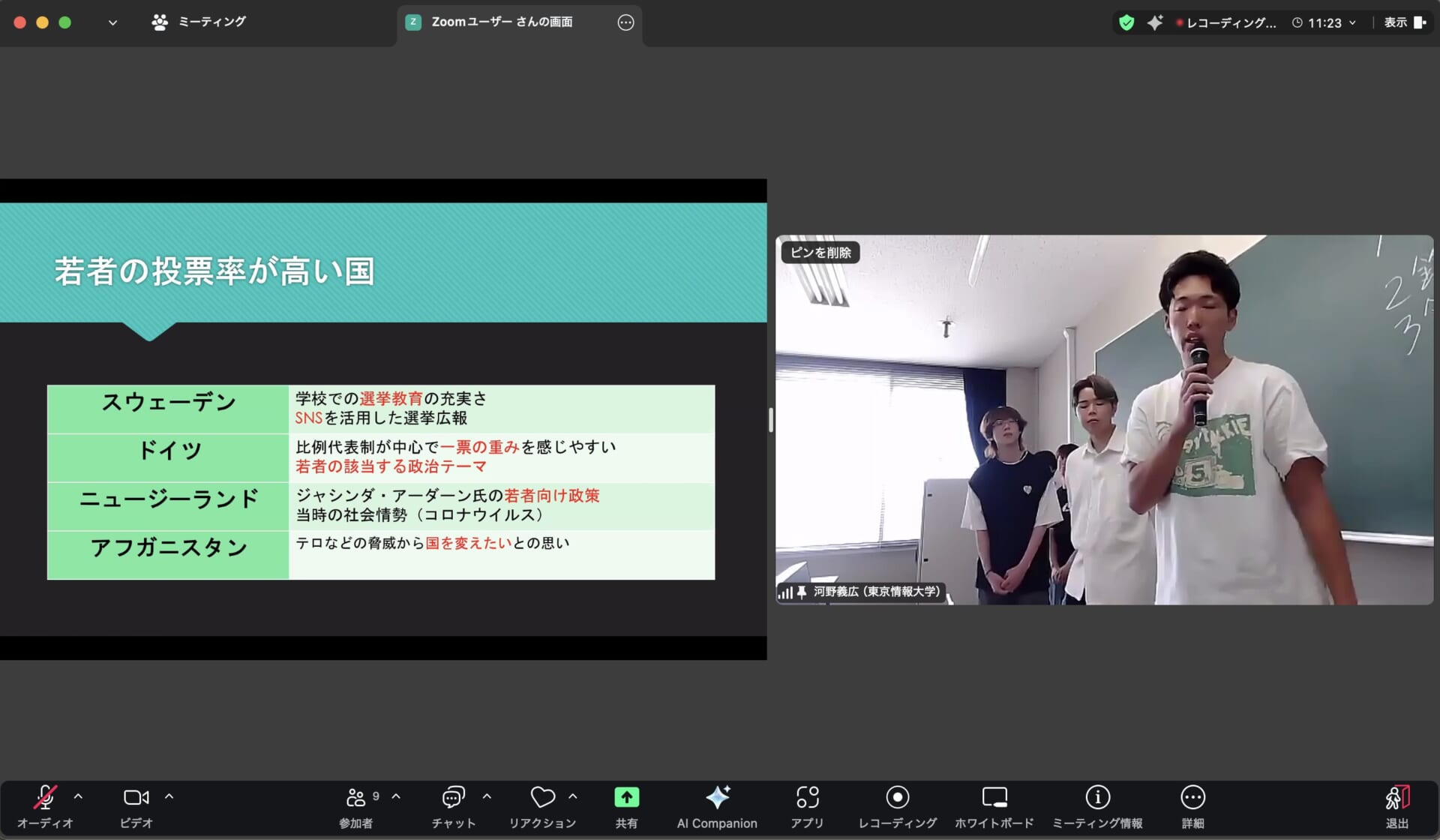Open the participants list icon
Screen dimensions: 1440x840
356,797
